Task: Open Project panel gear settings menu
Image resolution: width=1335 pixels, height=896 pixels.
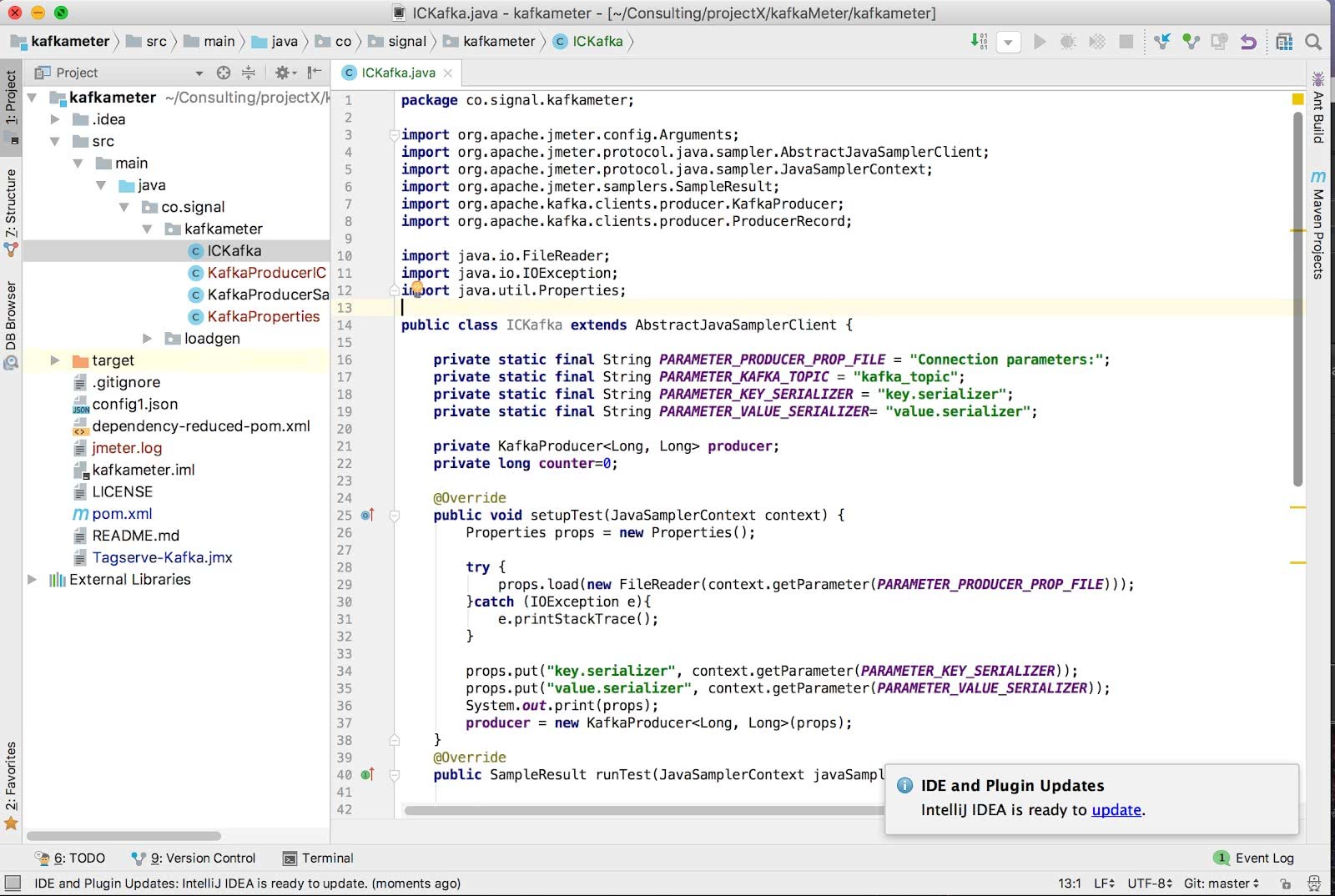Action: tap(285, 73)
